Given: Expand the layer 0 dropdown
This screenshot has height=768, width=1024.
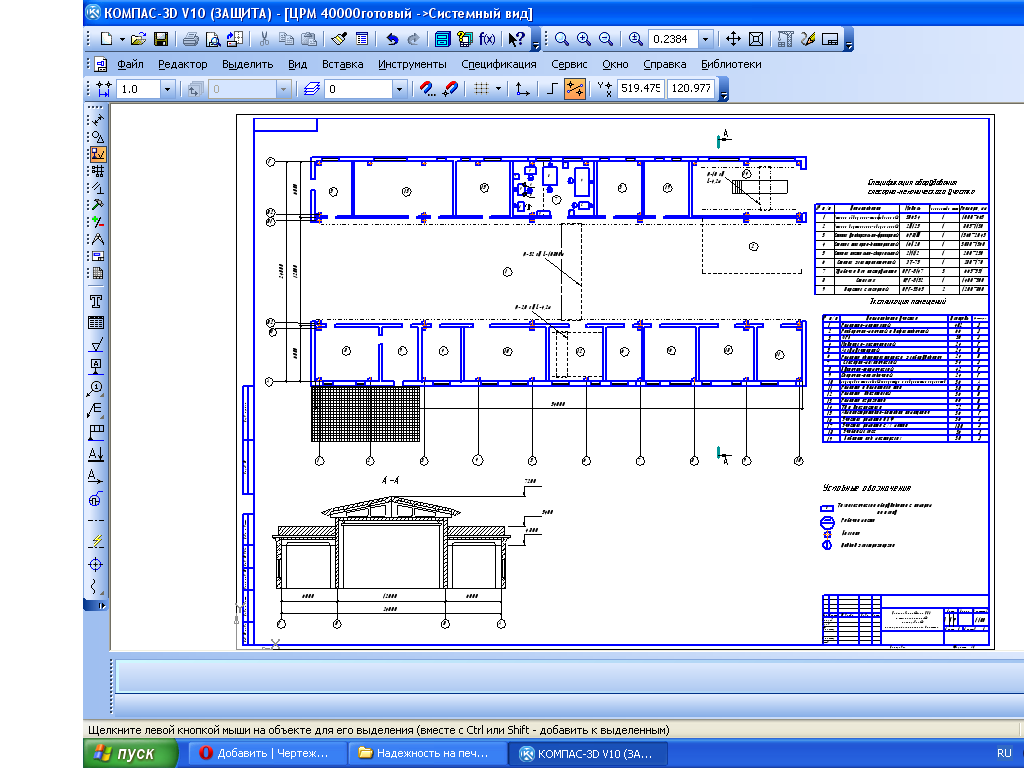Looking at the screenshot, I should click(400, 89).
